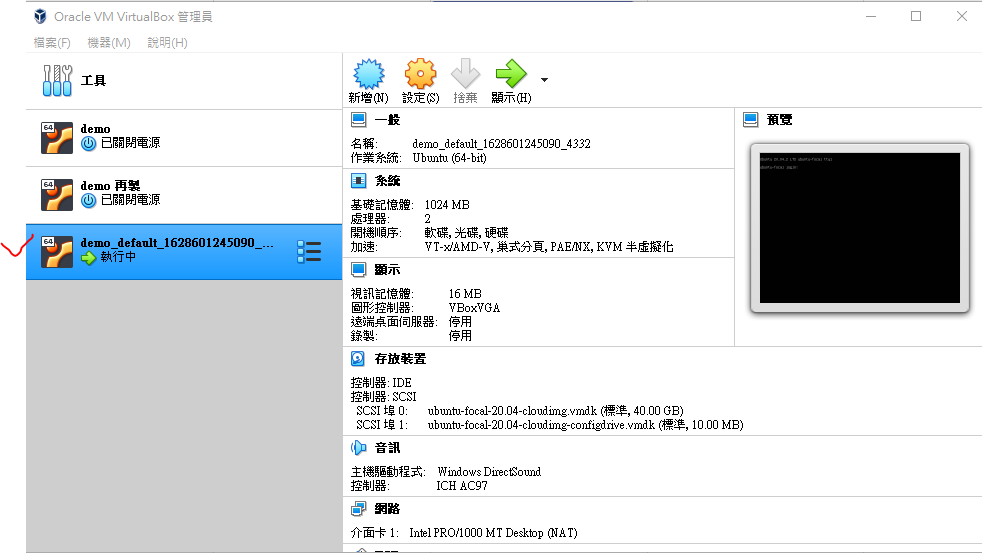Click the VM preview thumbnail screen
The height and width of the screenshot is (553, 982).
[x=859, y=228]
